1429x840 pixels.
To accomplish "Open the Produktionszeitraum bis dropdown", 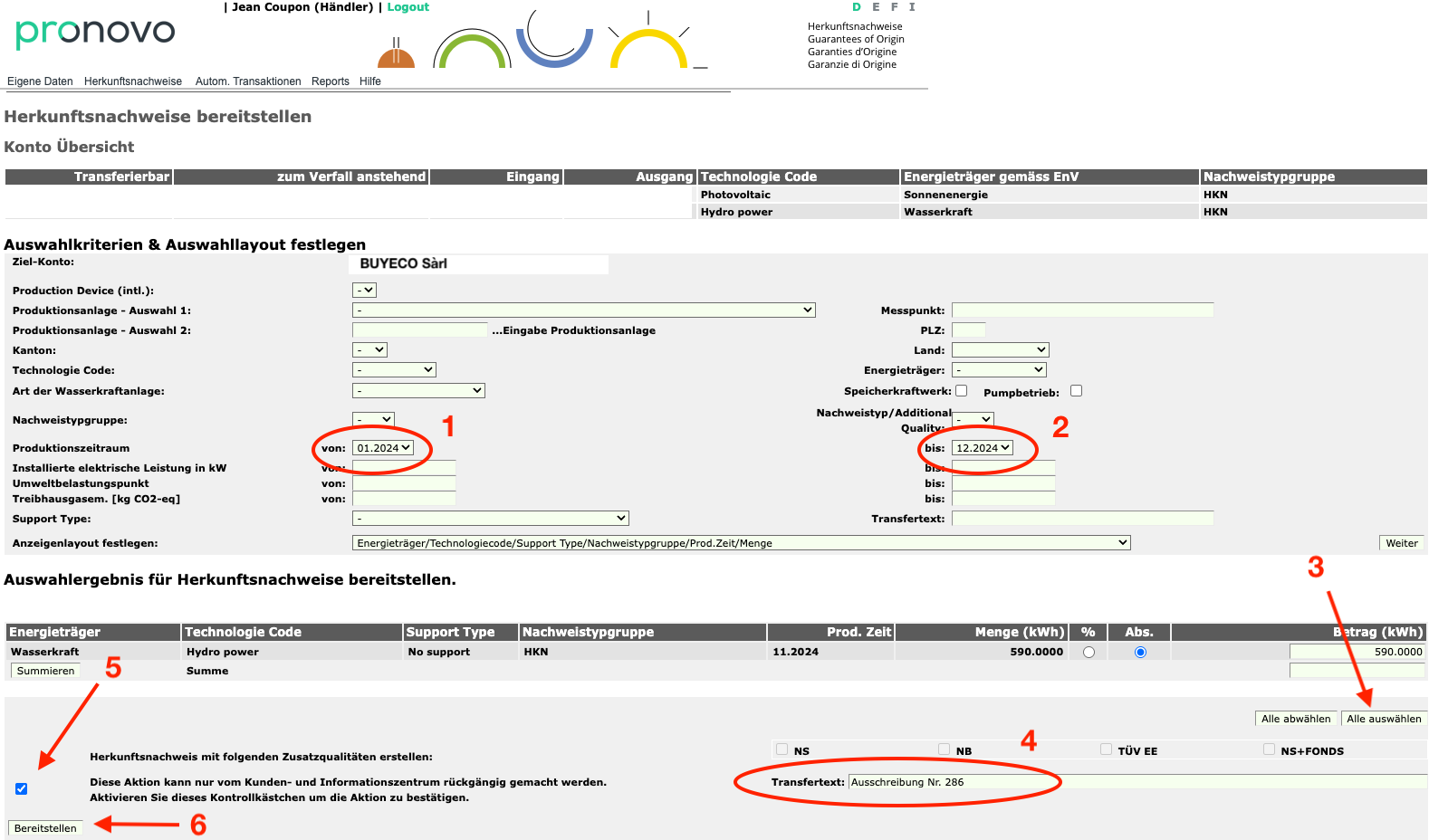I will click(x=983, y=448).
